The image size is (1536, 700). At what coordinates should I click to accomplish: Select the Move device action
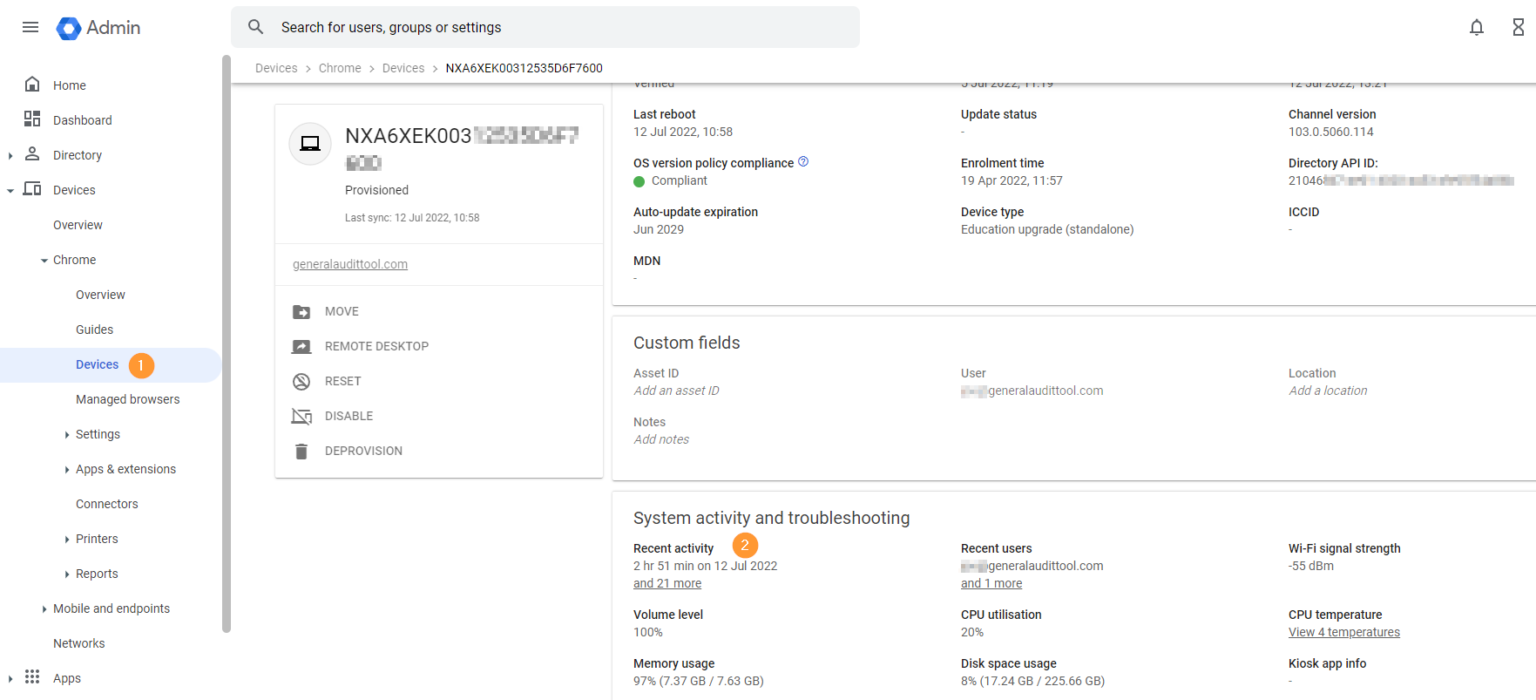click(302, 311)
